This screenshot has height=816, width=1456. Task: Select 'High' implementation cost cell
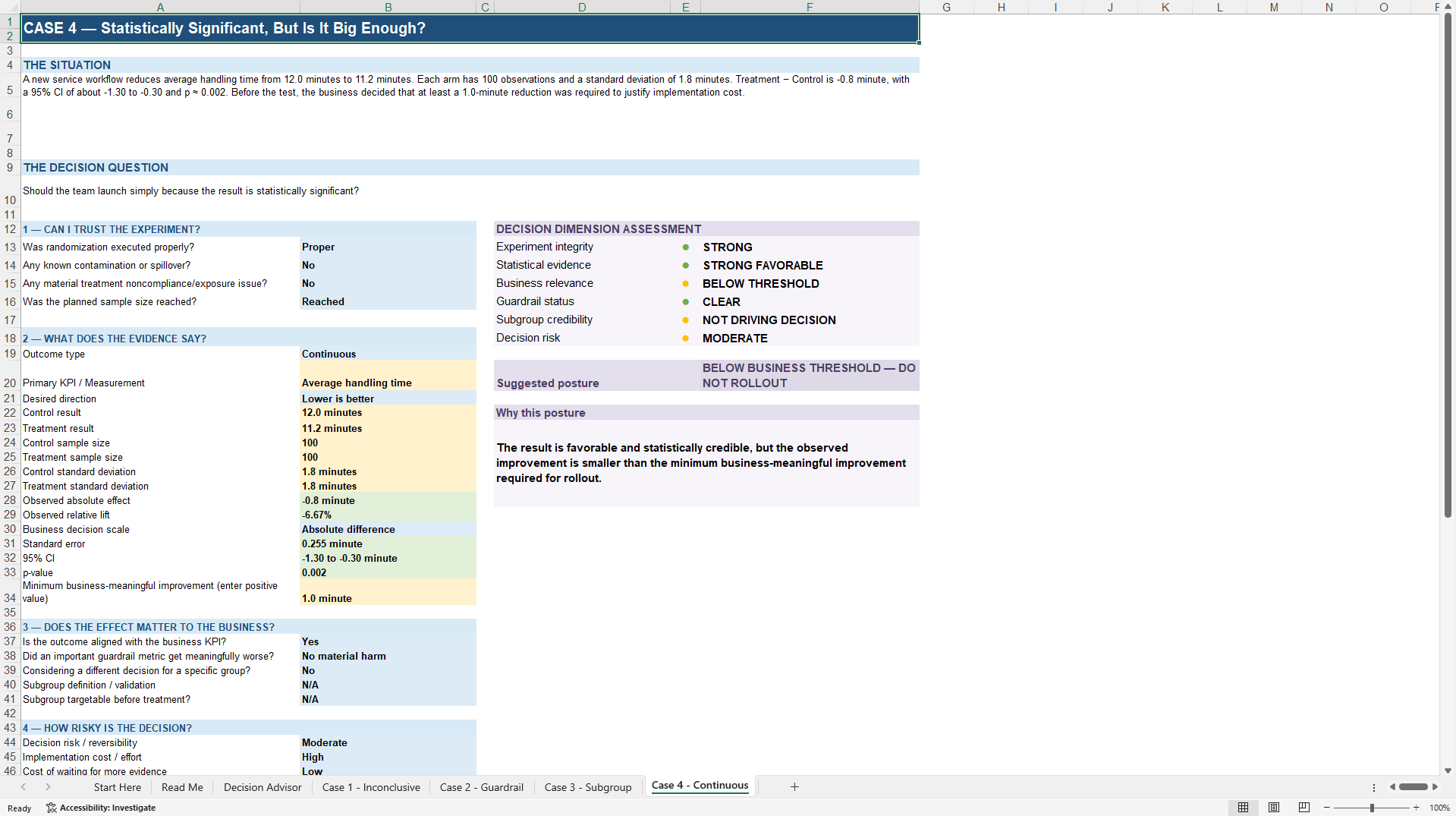(x=388, y=757)
